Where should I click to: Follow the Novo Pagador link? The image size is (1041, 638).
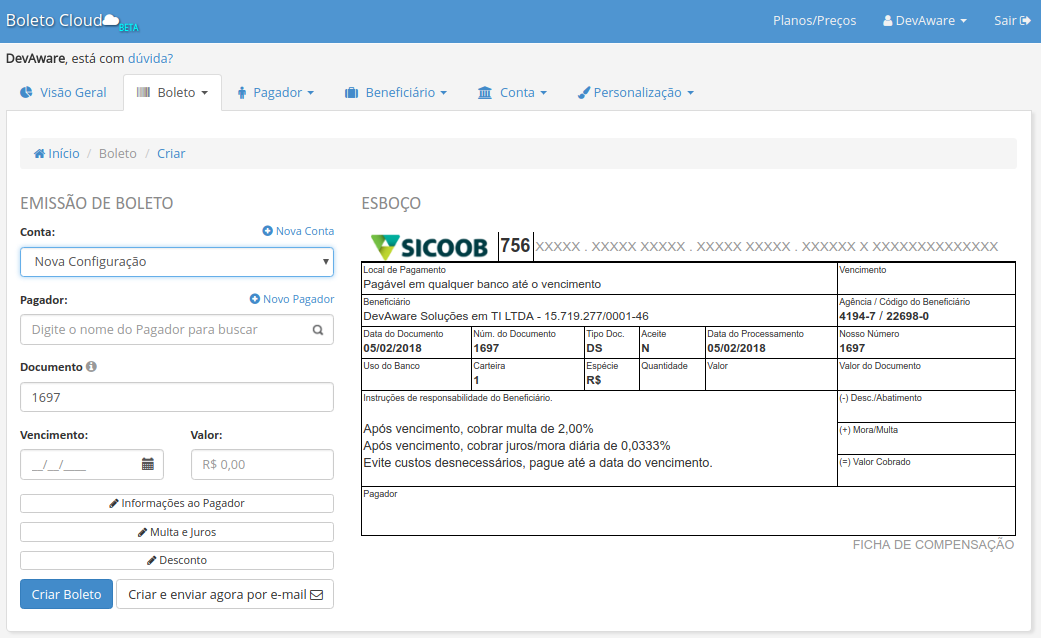coord(292,299)
